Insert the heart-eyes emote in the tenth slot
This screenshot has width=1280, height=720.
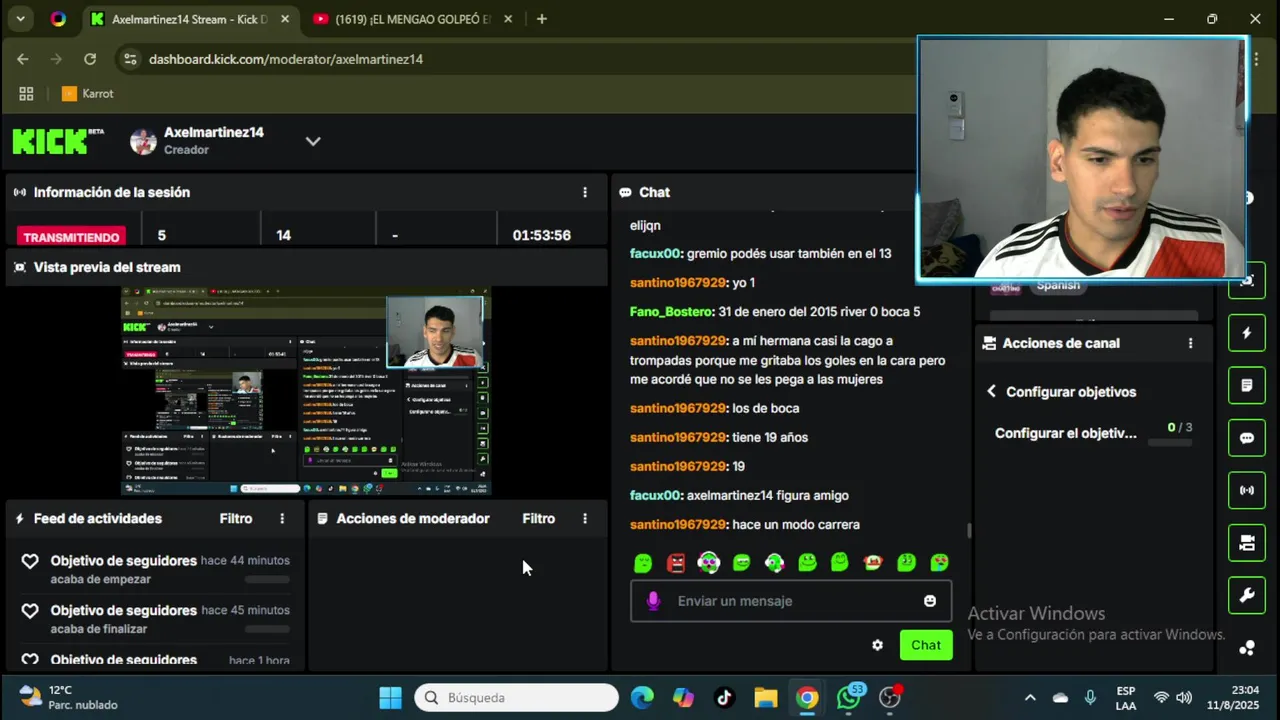tap(939, 563)
